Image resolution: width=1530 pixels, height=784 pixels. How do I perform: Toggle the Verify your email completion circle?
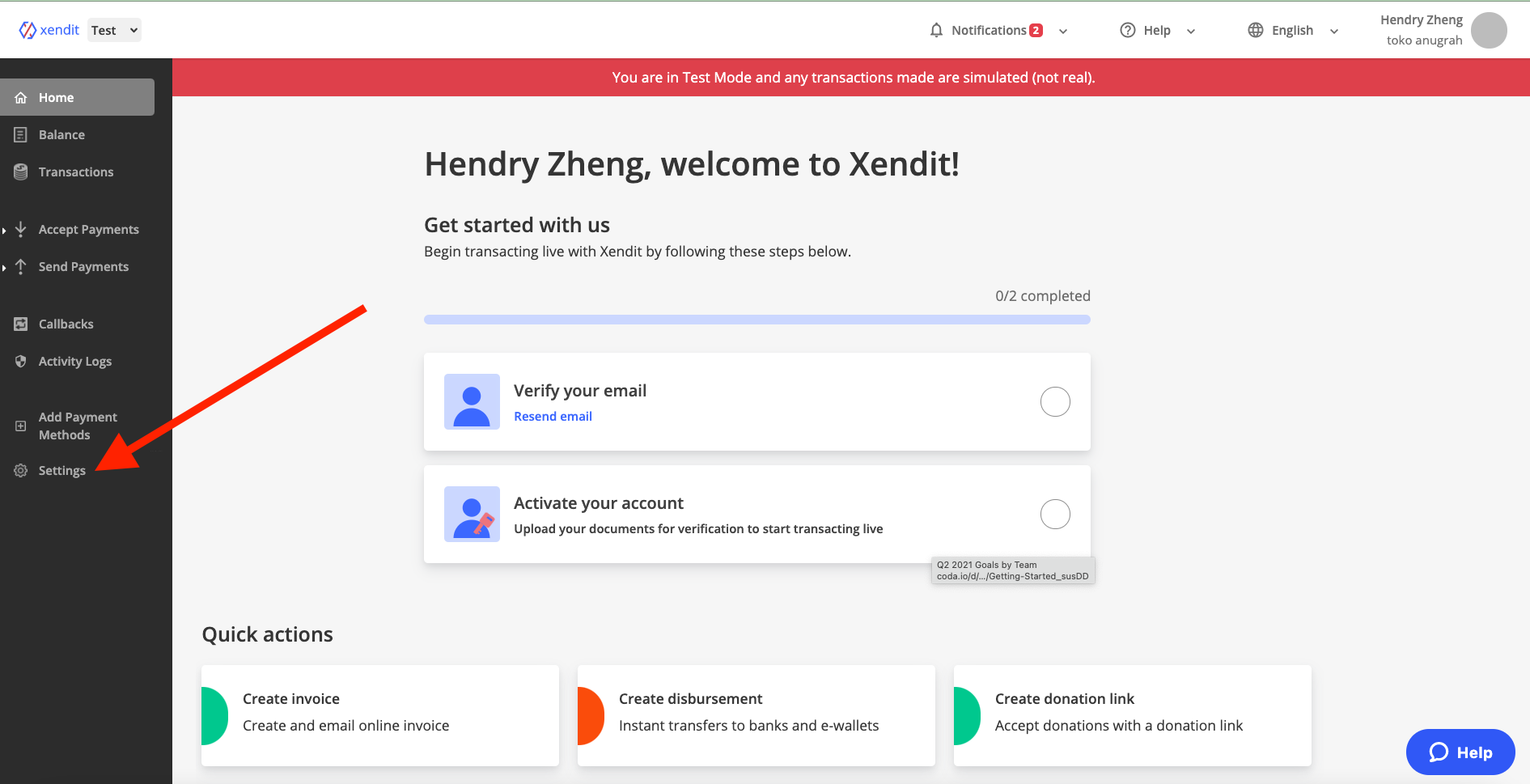pyautogui.click(x=1055, y=401)
